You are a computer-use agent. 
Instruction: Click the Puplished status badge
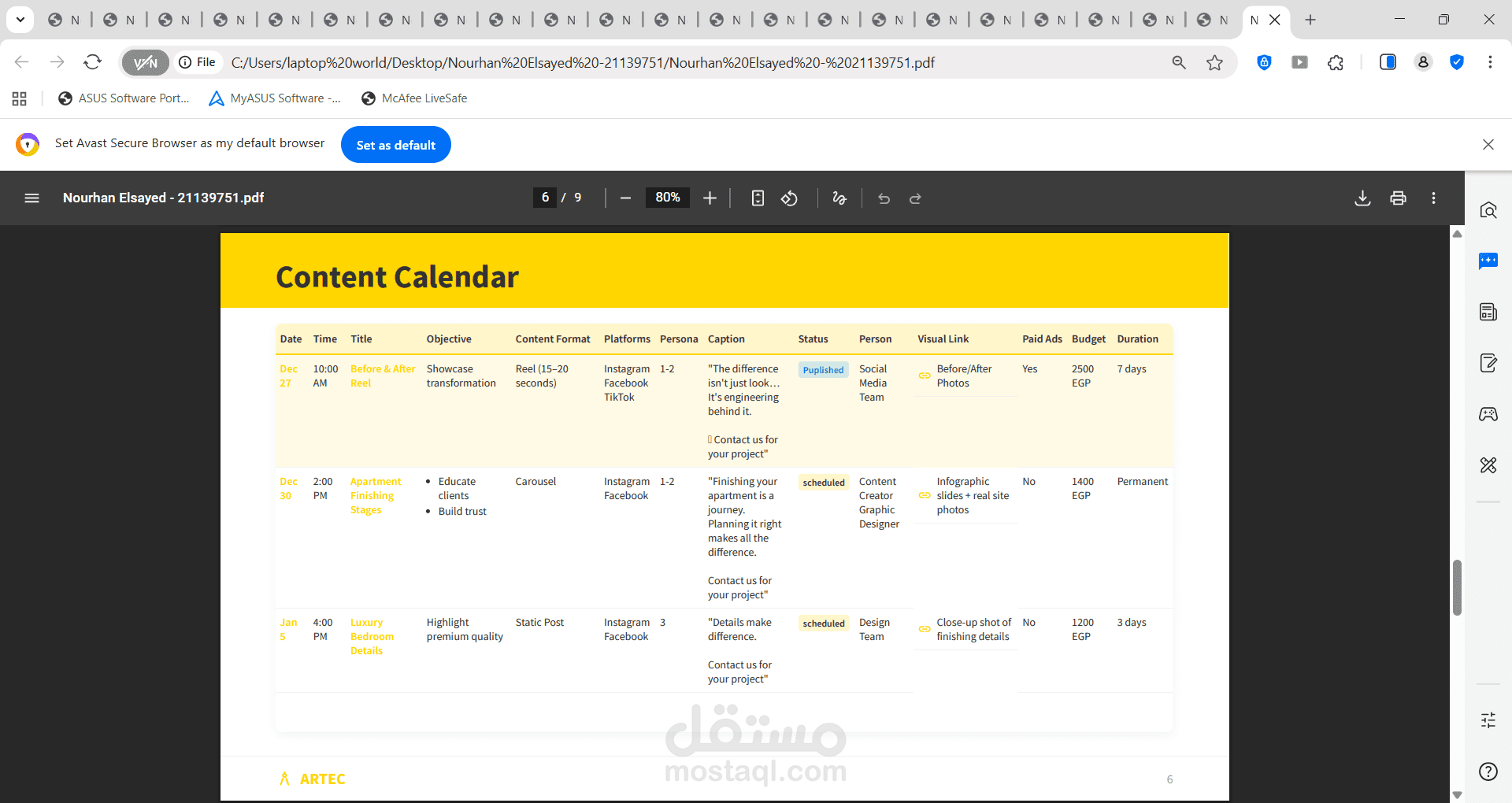pos(823,370)
